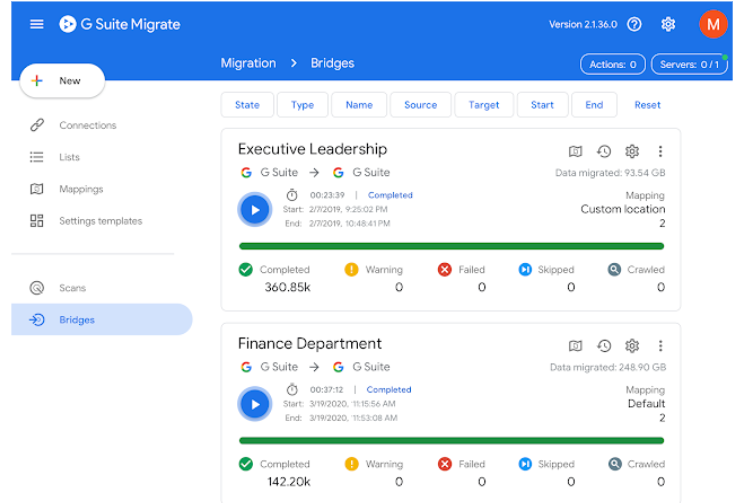Click Completed status of Finance Department
The width and height of the screenshot is (737, 503).
(x=389, y=390)
